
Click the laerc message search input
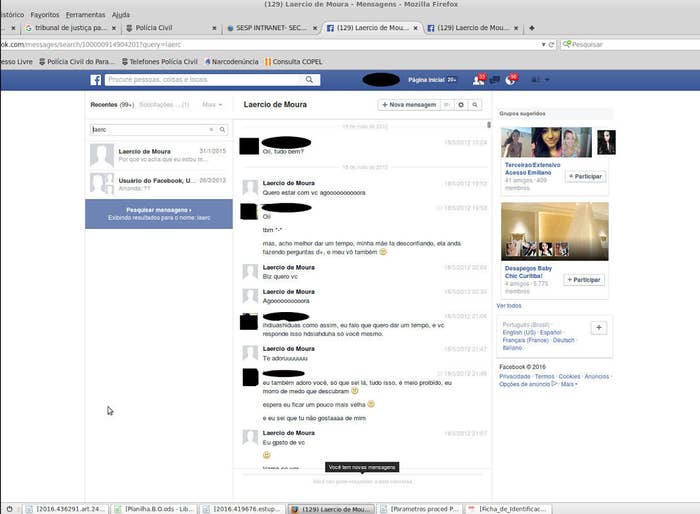(x=149, y=130)
